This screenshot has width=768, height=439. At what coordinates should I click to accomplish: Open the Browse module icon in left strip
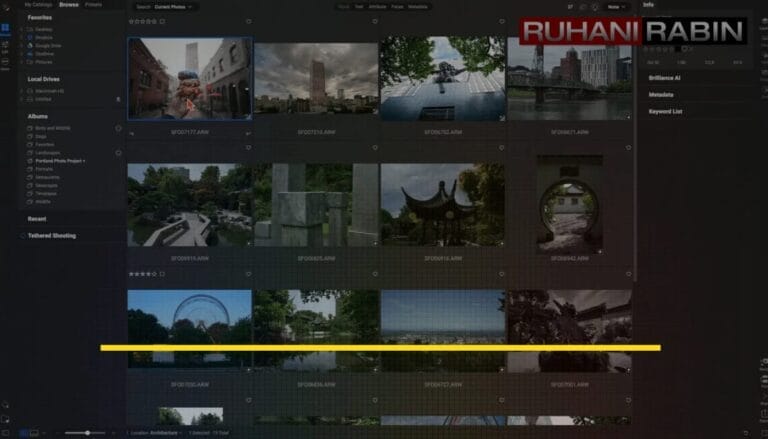click(x=5, y=29)
